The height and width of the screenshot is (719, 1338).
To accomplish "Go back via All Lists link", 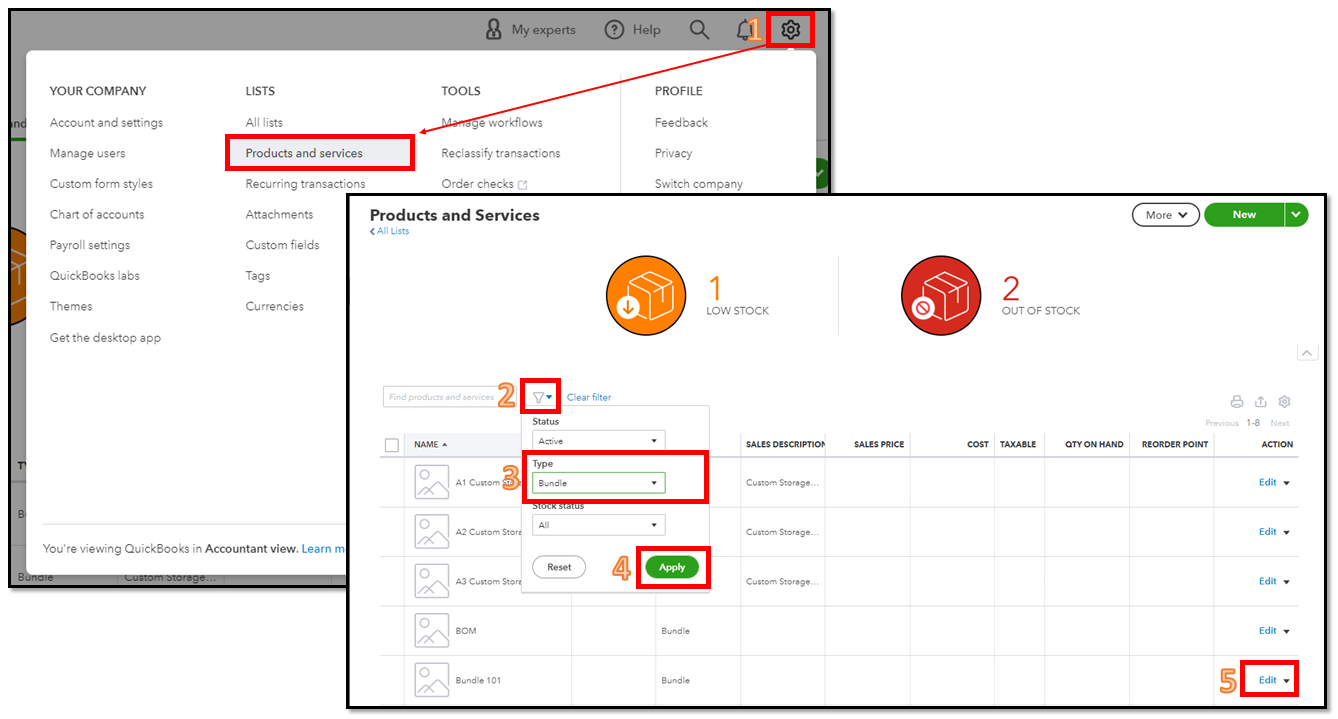I will (389, 231).
